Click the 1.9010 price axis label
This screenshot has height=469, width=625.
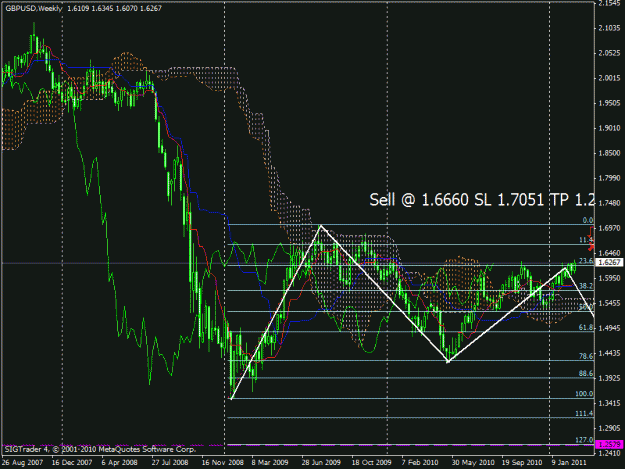coord(609,128)
